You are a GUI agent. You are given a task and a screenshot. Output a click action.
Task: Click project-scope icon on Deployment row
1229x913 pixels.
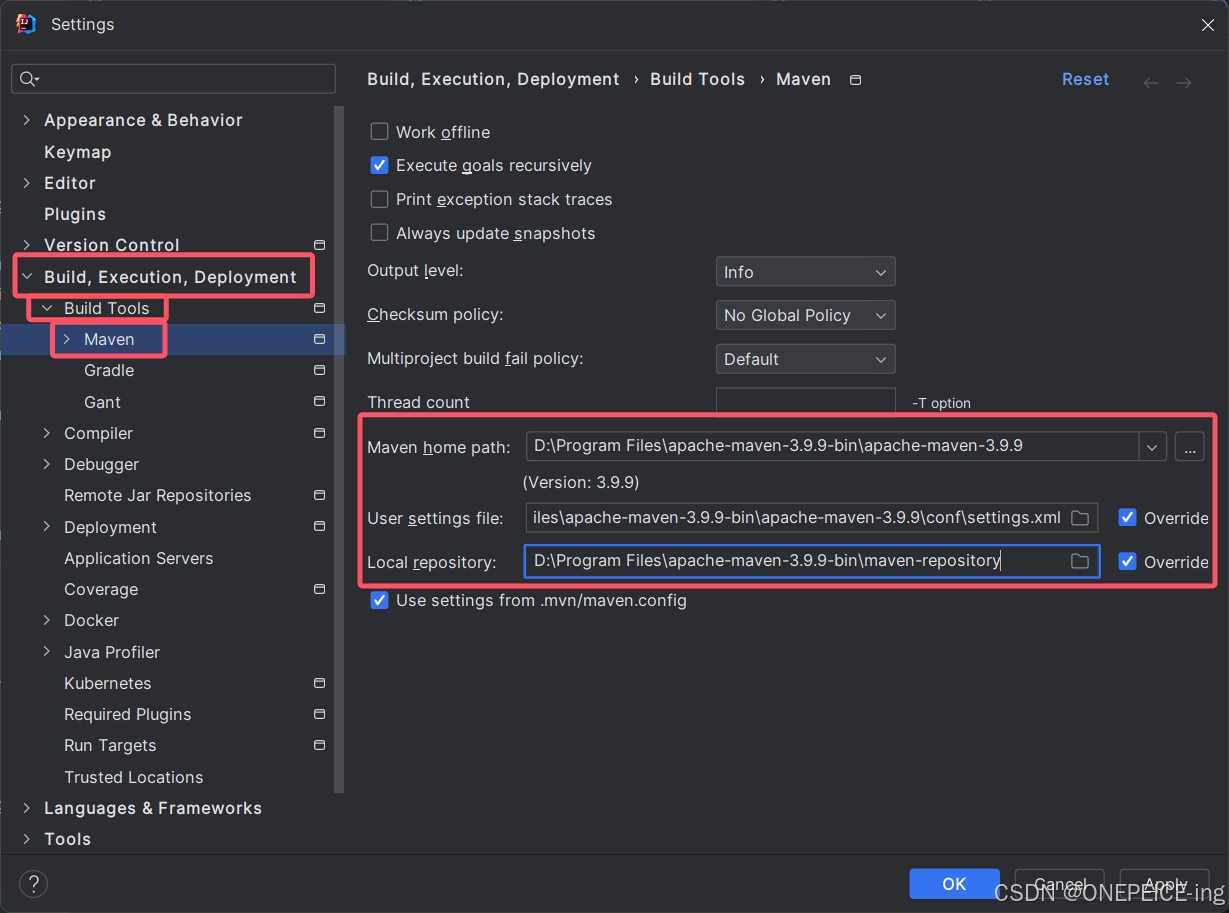click(x=319, y=527)
